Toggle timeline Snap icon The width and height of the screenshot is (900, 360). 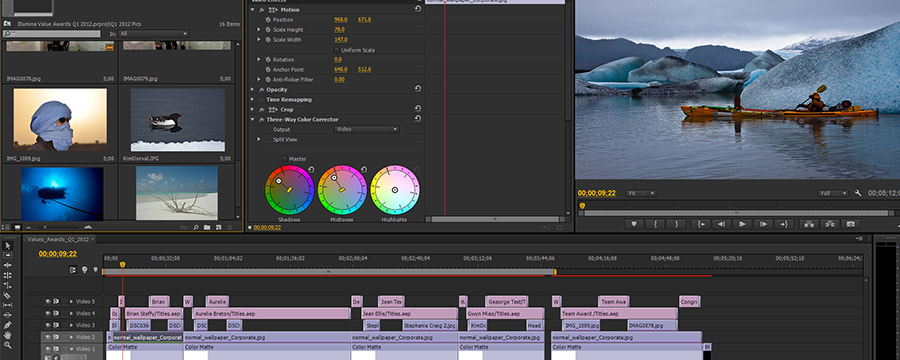tap(73, 269)
